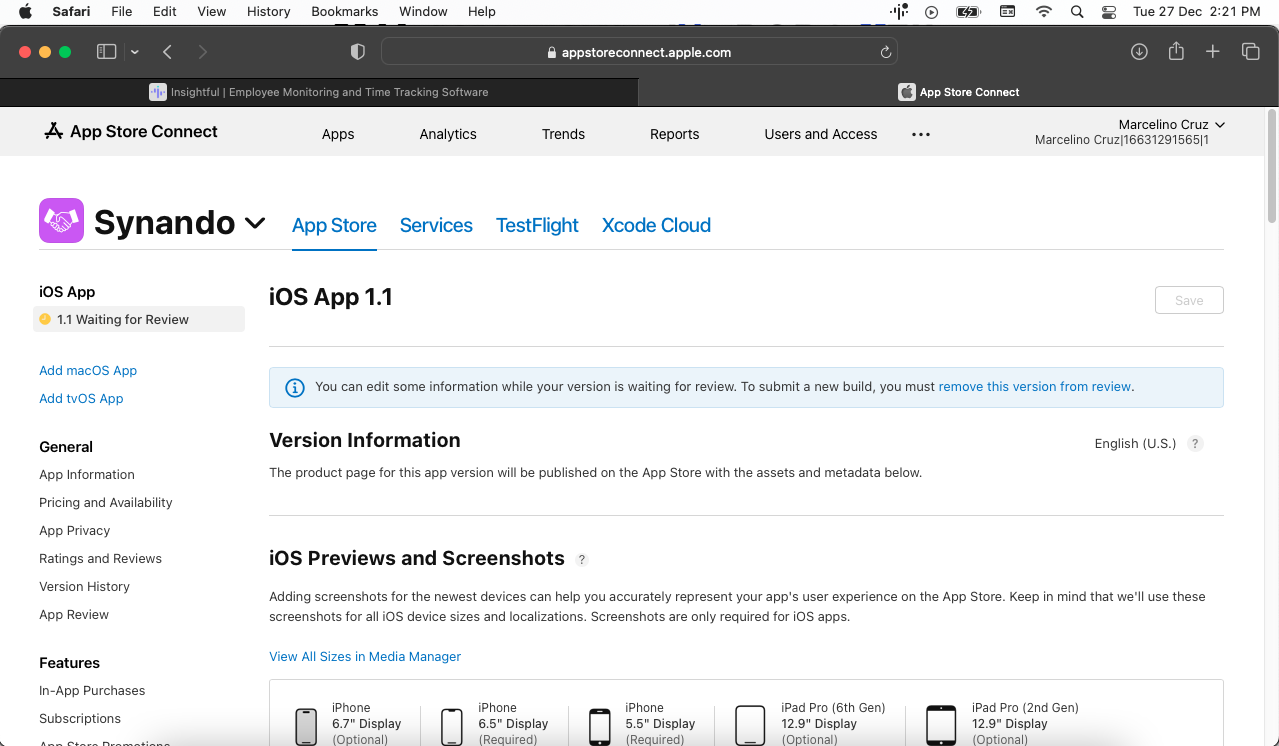Click the Synando purple handshake app icon
Viewport: 1279px width, 746px height.
coord(61,221)
